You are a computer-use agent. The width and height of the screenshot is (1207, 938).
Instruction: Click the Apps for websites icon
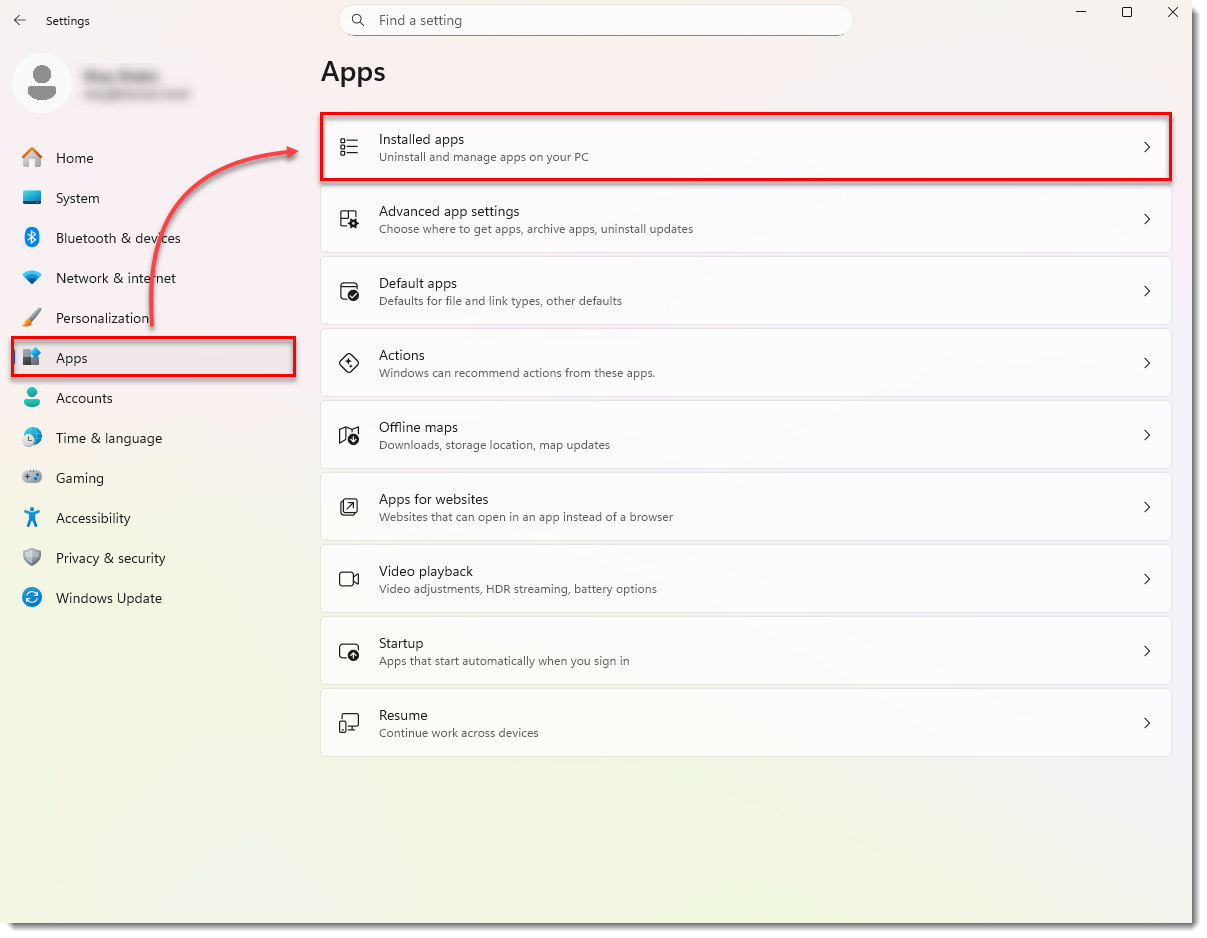(349, 507)
